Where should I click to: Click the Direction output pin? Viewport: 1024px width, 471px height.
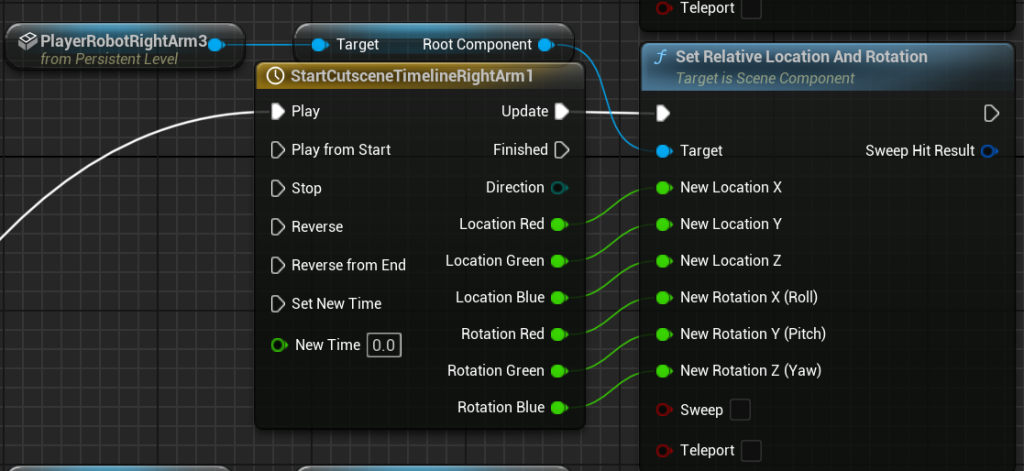559,188
